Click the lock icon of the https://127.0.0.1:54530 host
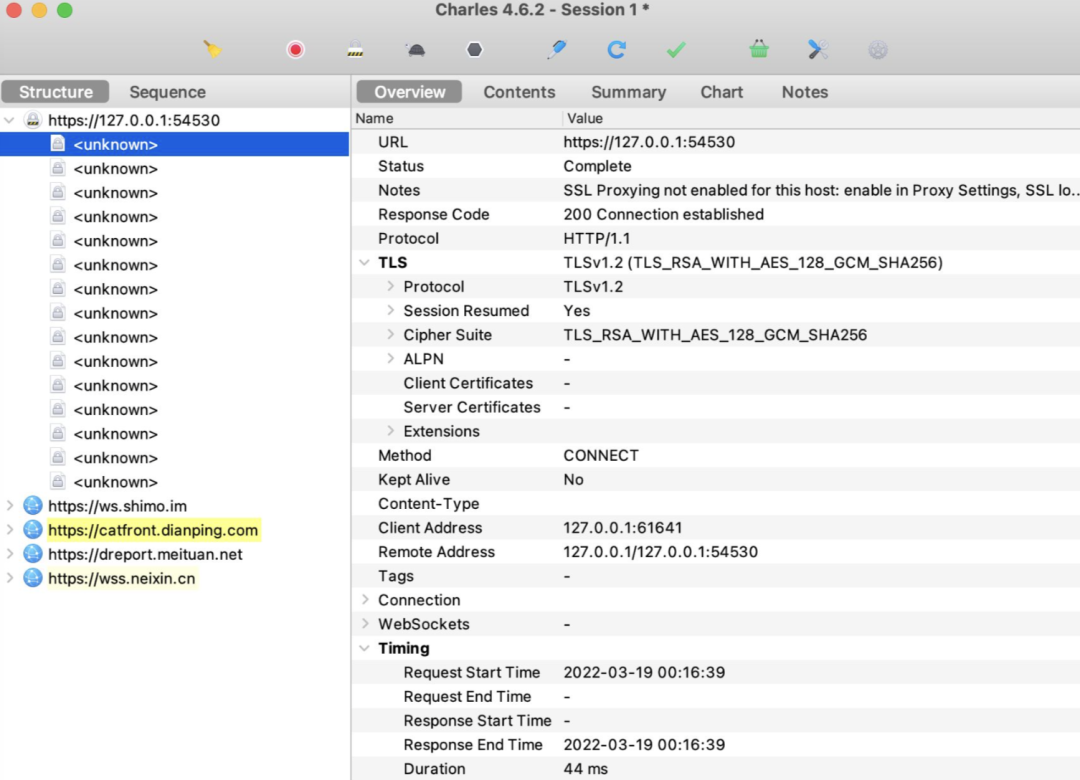 point(32,120)
